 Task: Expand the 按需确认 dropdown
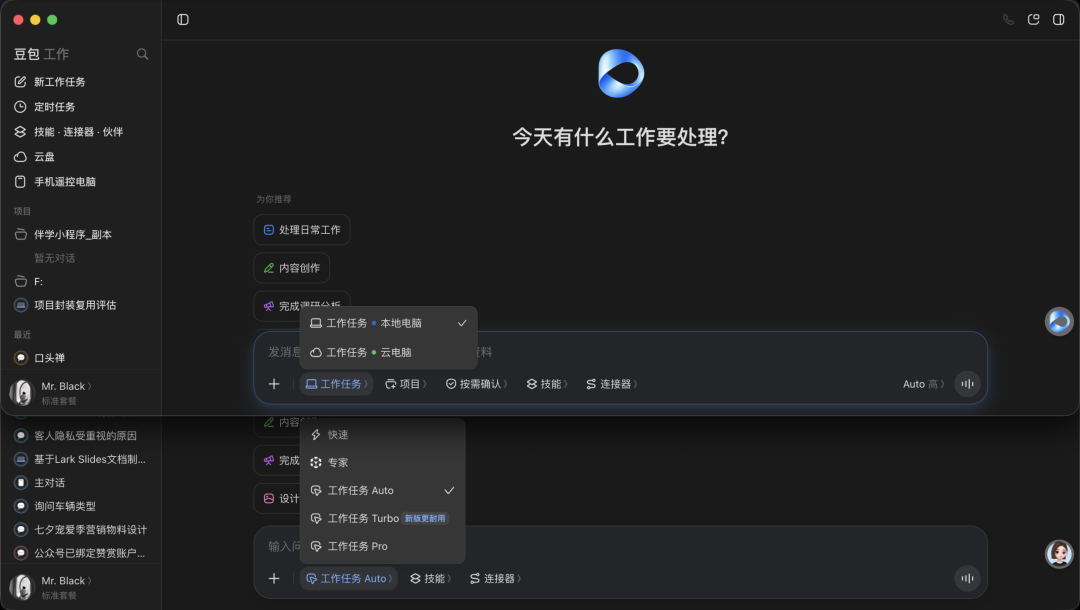476,384
